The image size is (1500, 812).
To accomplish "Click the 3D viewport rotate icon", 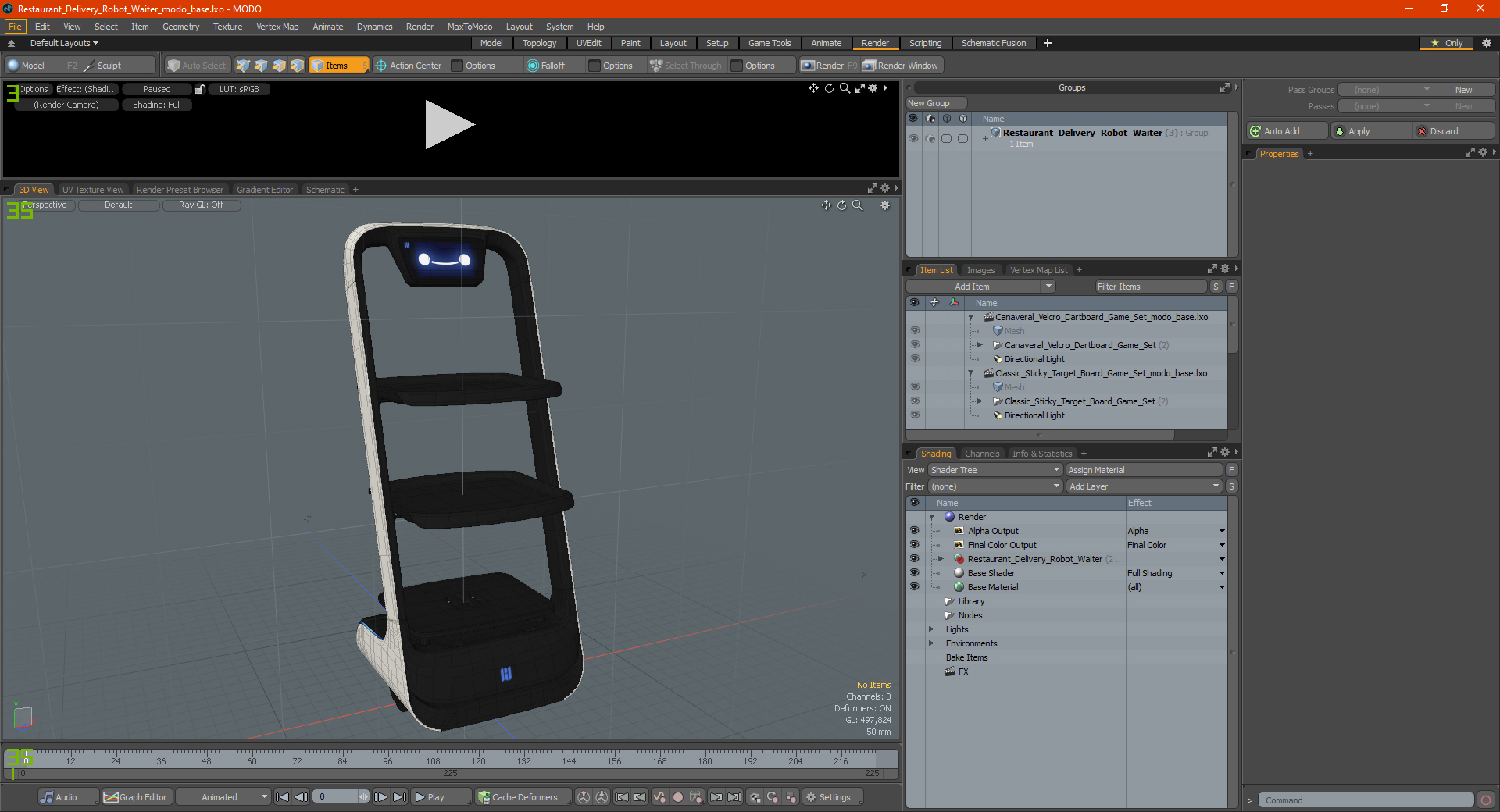I will 841,205.
